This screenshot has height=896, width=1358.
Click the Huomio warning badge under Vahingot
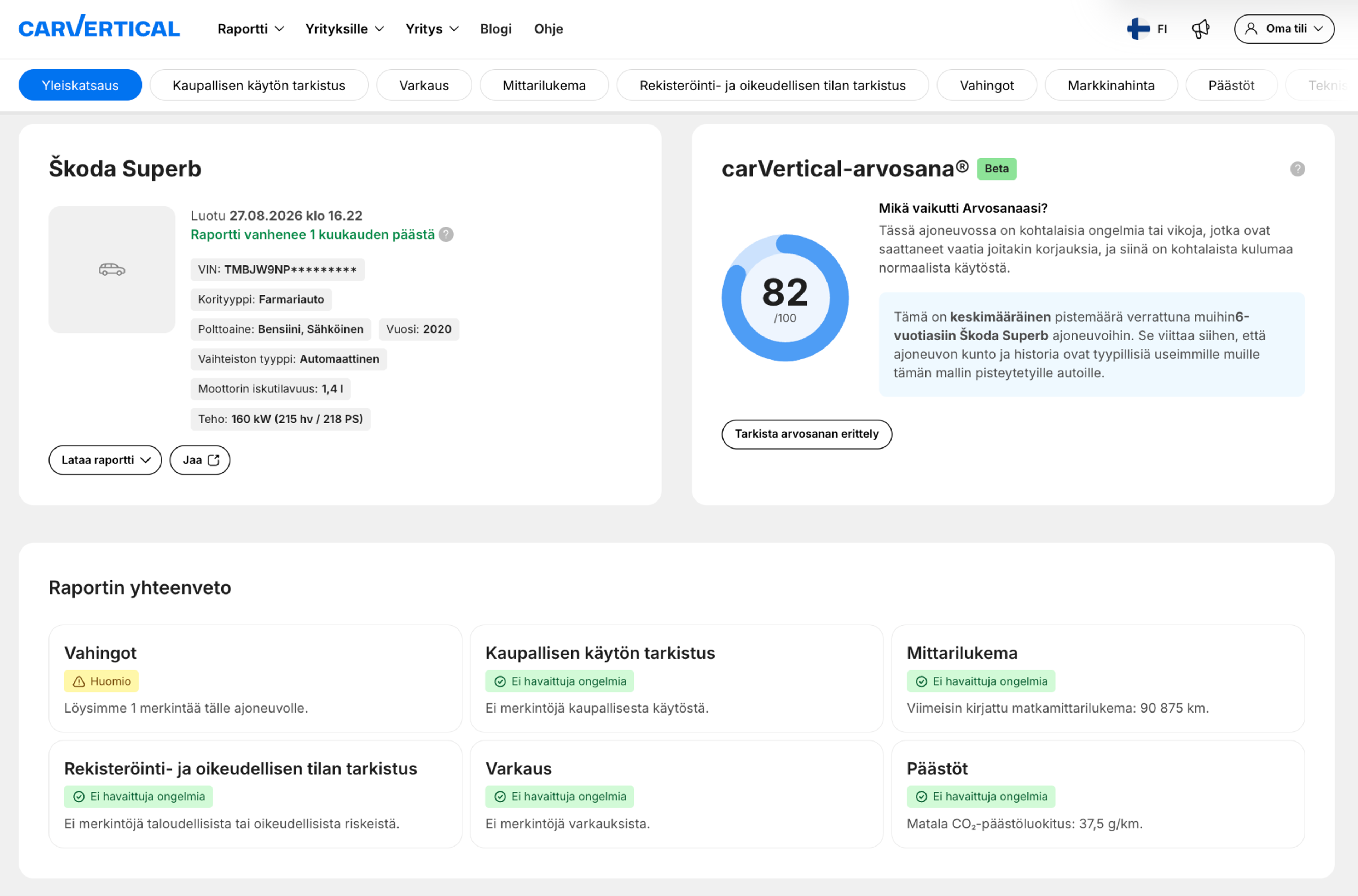[101, 681]
